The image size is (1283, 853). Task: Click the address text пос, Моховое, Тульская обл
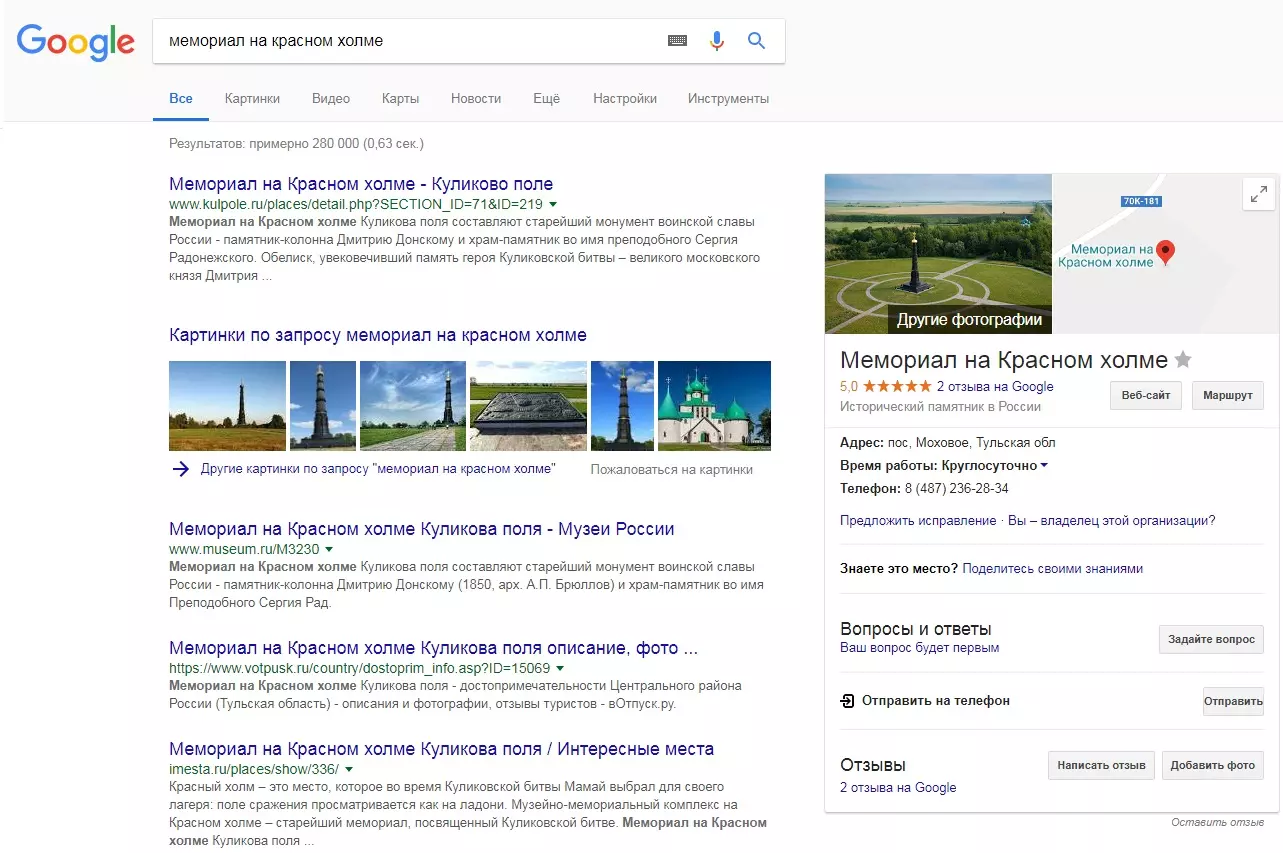pos(972,442)
